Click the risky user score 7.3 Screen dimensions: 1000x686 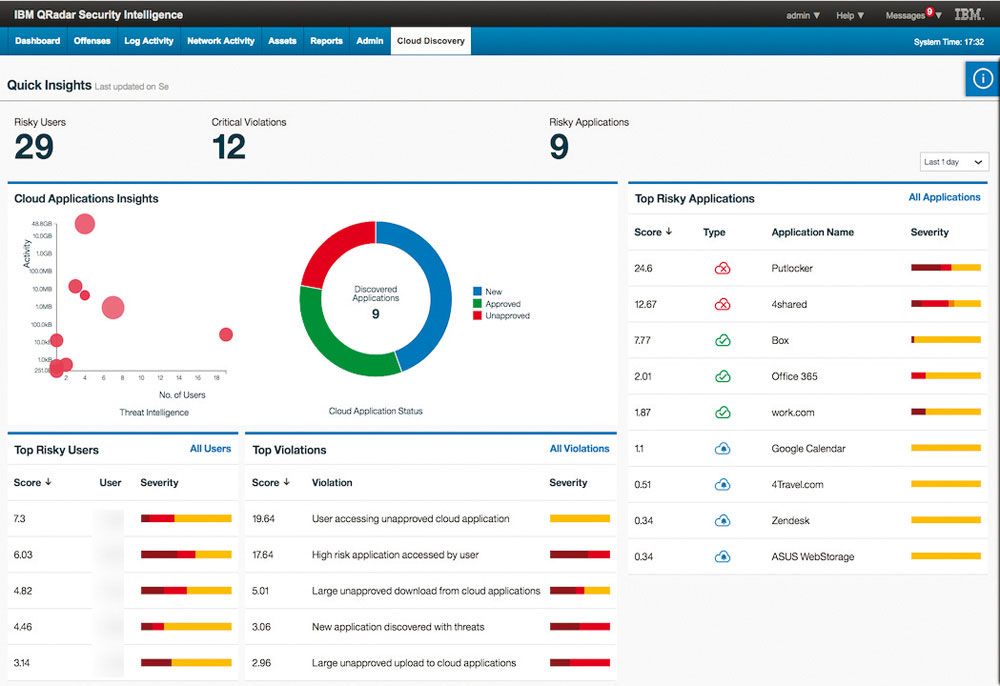[x=20, y=519]
